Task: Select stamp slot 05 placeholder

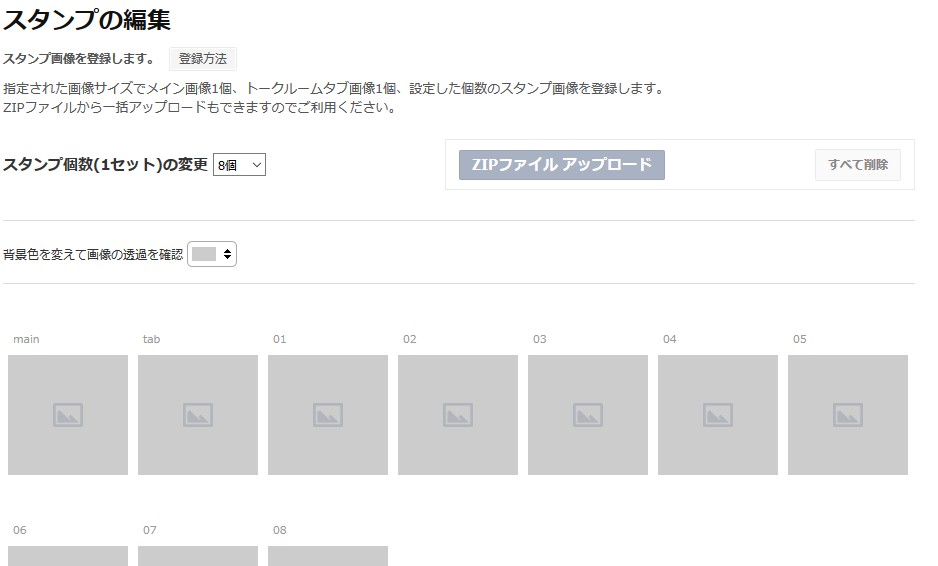Action: tap(848, 415)
